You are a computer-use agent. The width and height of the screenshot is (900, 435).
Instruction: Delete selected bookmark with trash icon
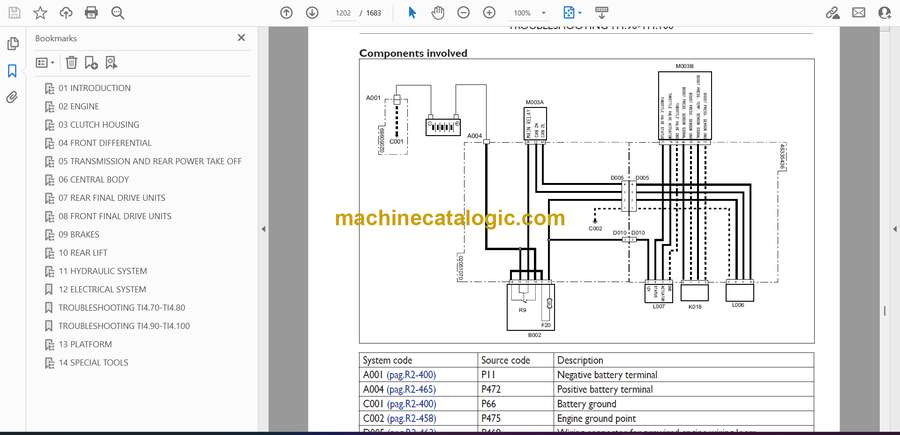click(x=71, y=62)
